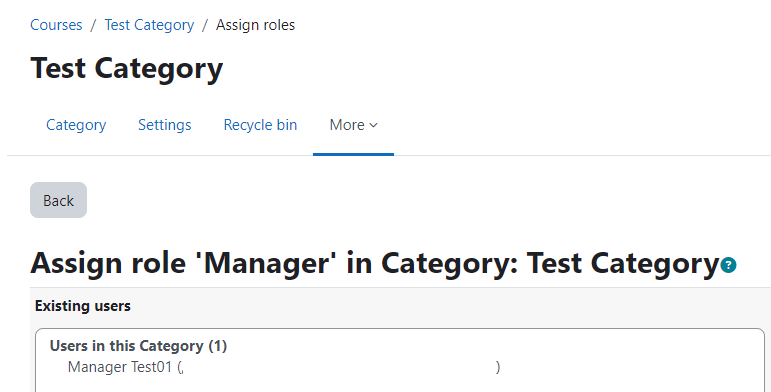Click the Users in this Category group label

[x=138, y=346]
